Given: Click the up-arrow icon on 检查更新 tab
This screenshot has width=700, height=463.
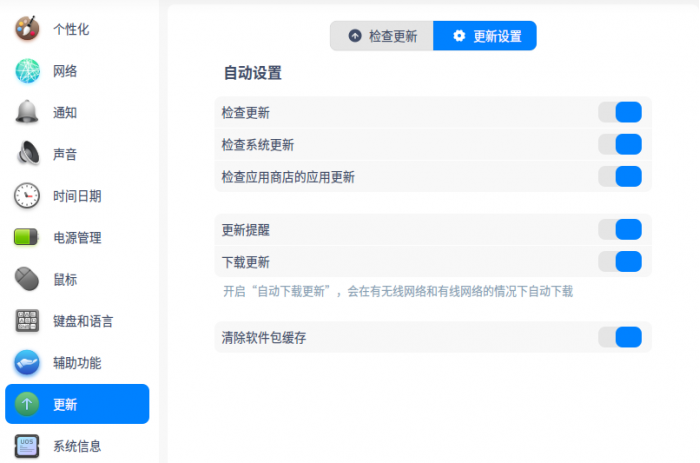Looking at the screenshot, I should 355,36.
